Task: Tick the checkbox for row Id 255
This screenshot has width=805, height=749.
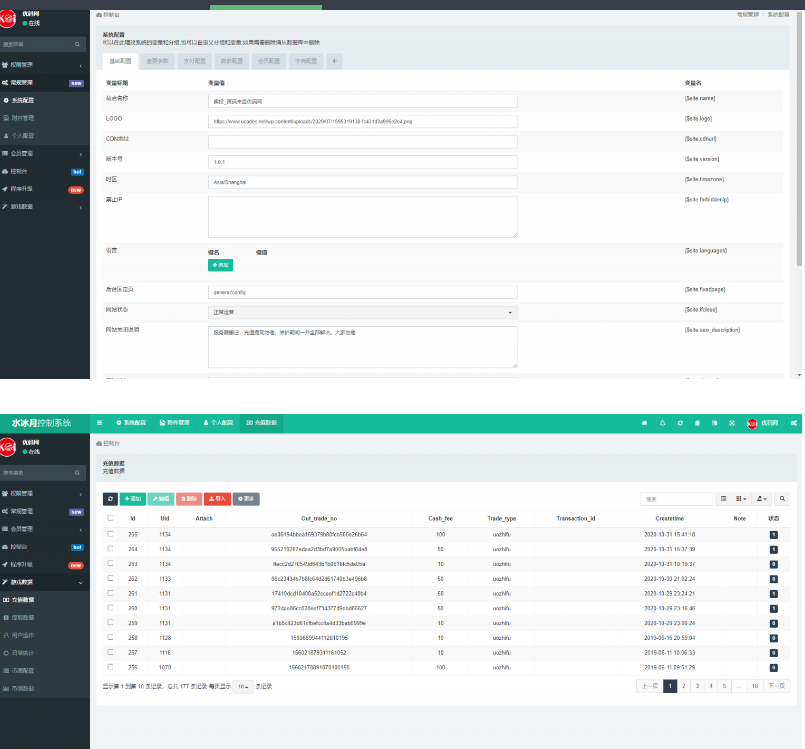Action: 110,535
